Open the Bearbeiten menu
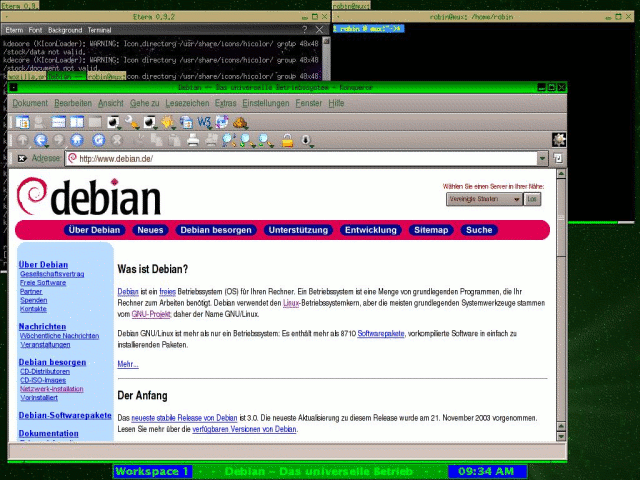This screenshot has height=480, width=640. click(73, 103)
